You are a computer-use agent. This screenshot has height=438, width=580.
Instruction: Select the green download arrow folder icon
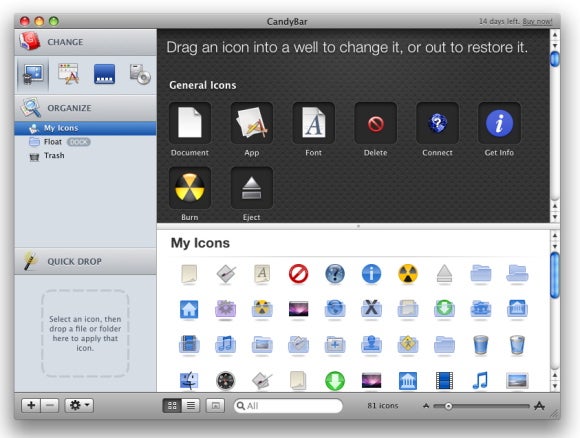pyautogui.click(x=444, y=308)
